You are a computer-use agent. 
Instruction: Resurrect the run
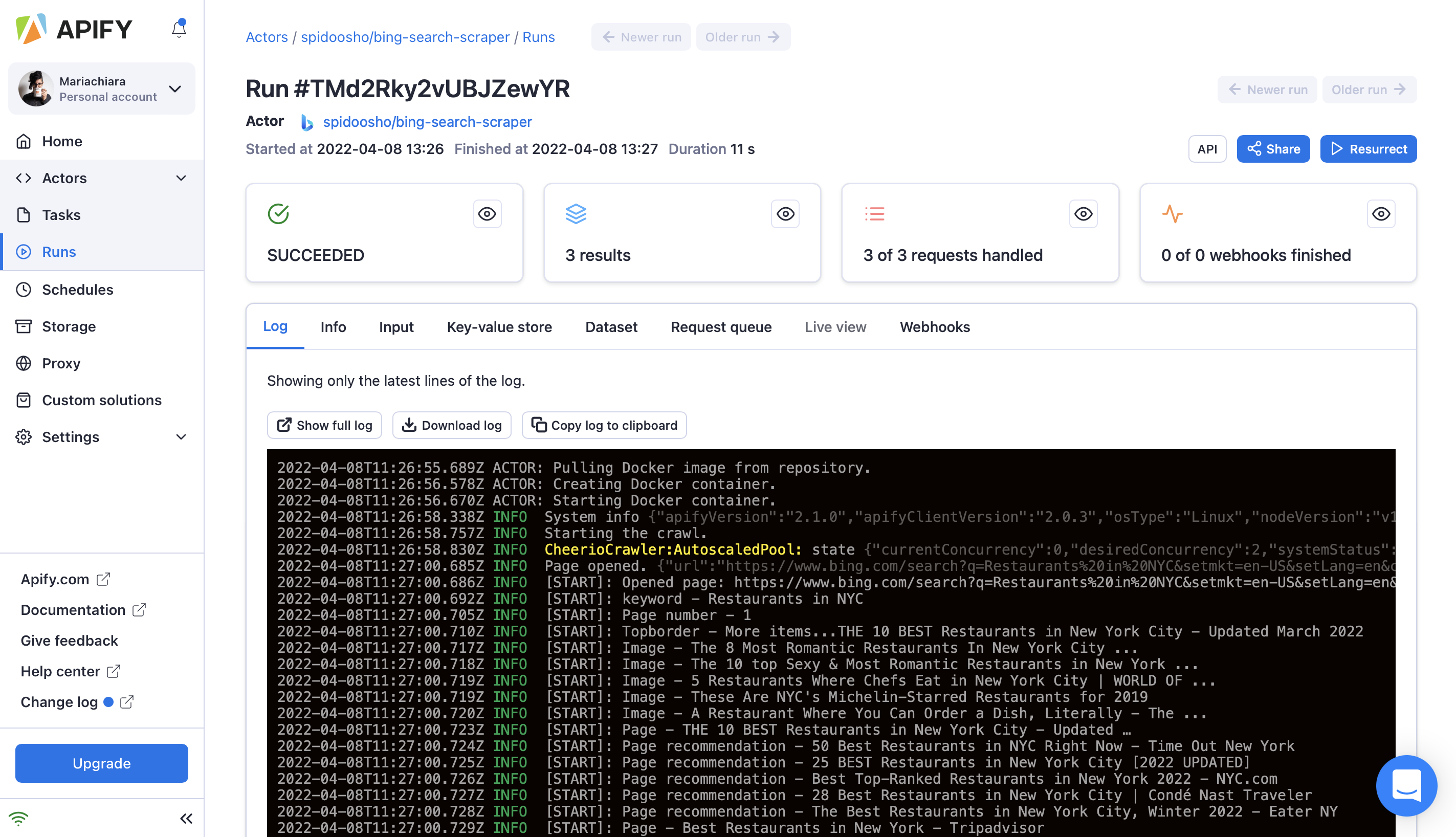(1368, 149)
